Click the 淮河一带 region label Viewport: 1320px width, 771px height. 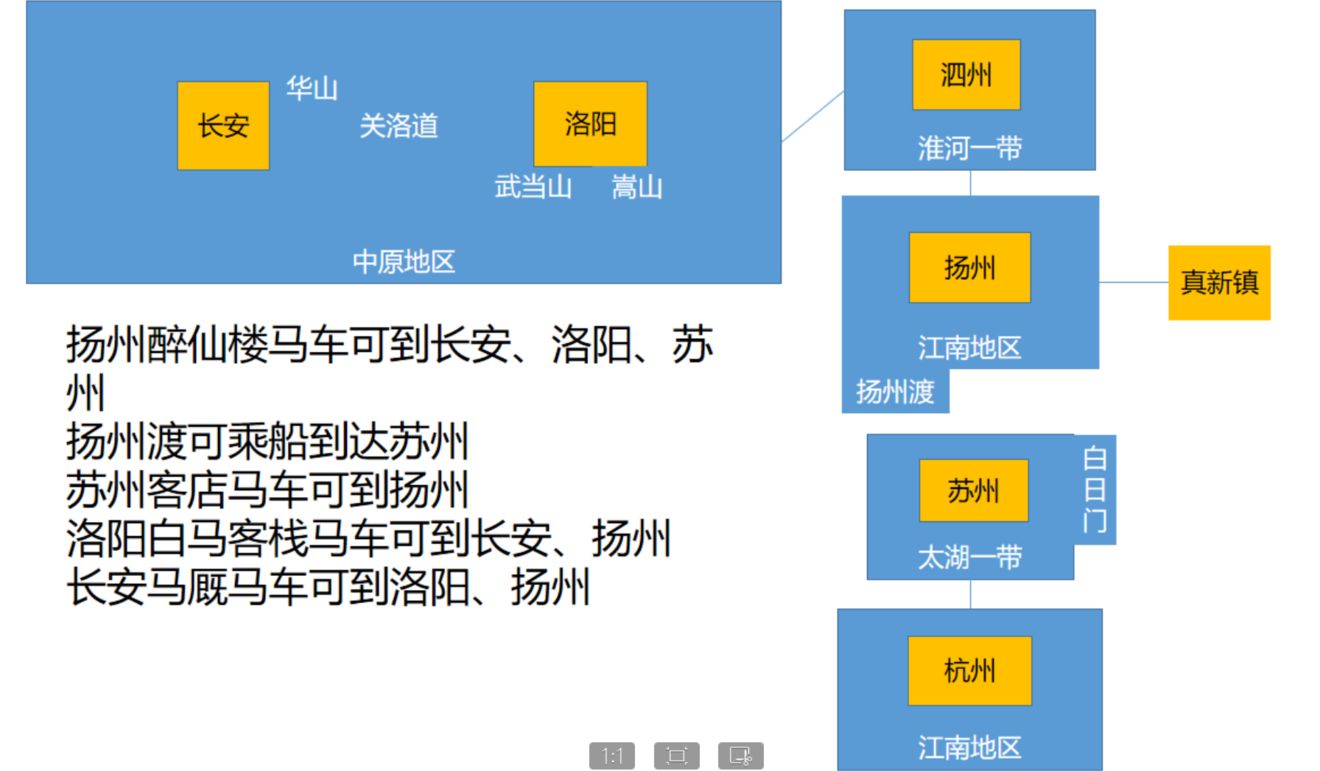[969, 149]
